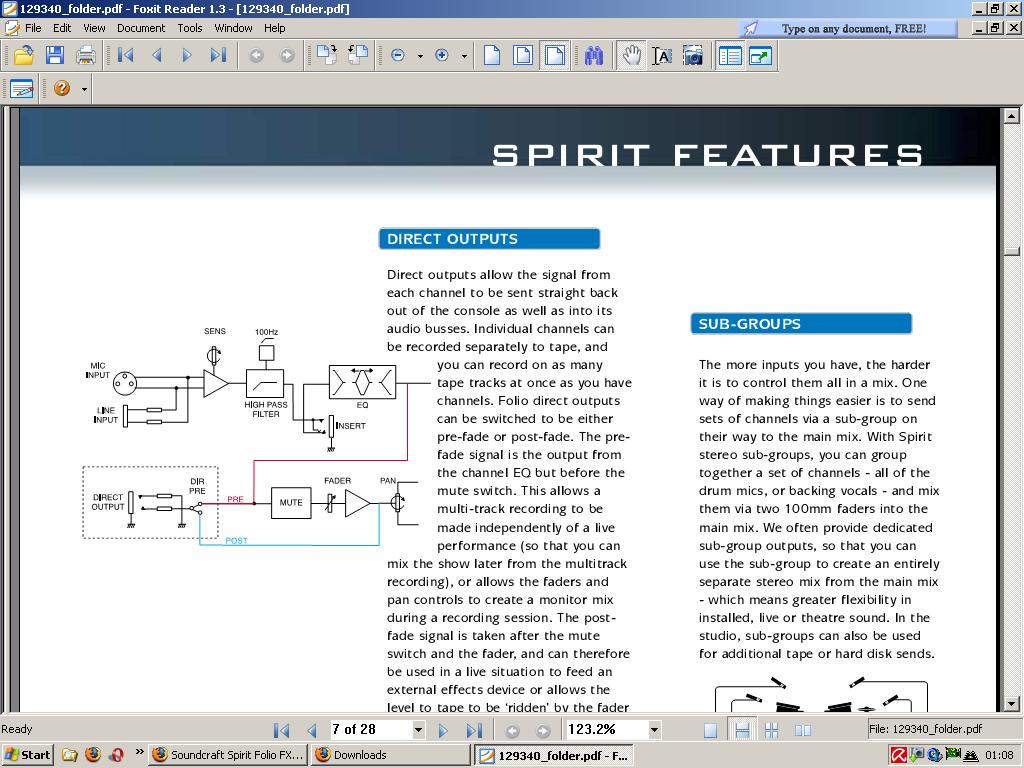Open the Window menu
Screen dimensions: 1024x768
click(x=233, y=28)
